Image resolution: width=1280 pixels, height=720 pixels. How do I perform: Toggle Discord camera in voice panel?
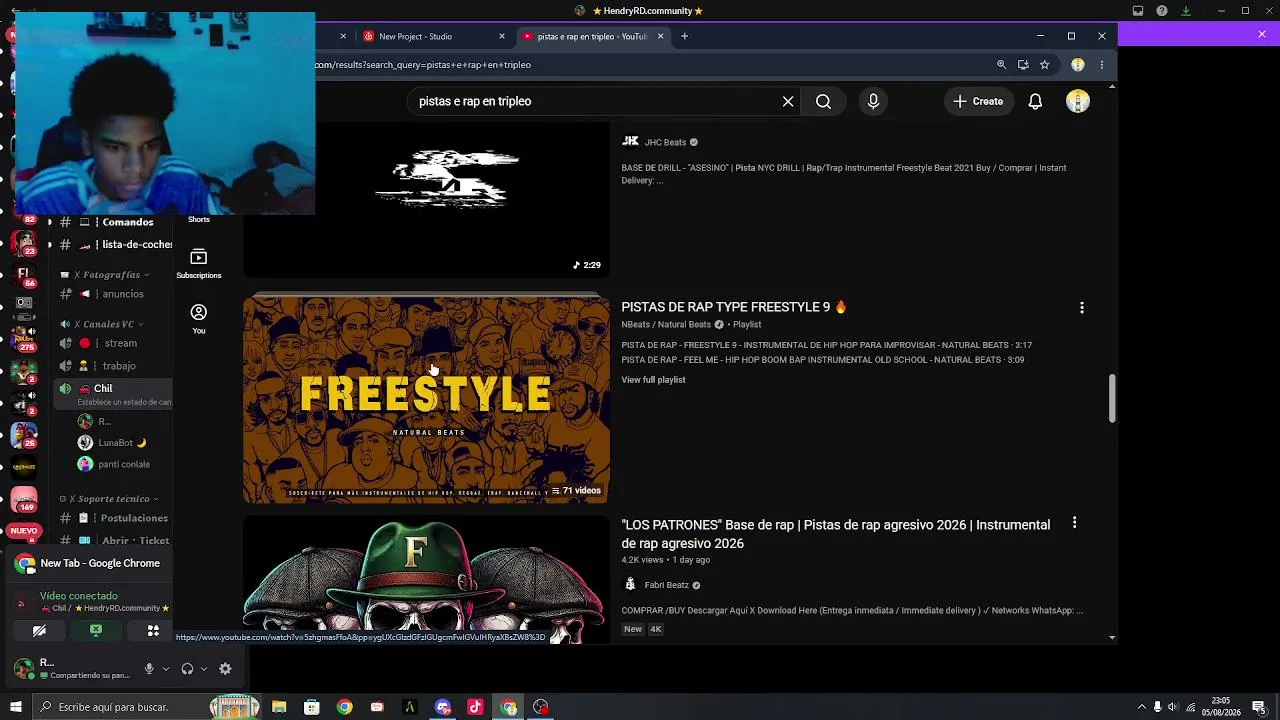tap(39, 631)
